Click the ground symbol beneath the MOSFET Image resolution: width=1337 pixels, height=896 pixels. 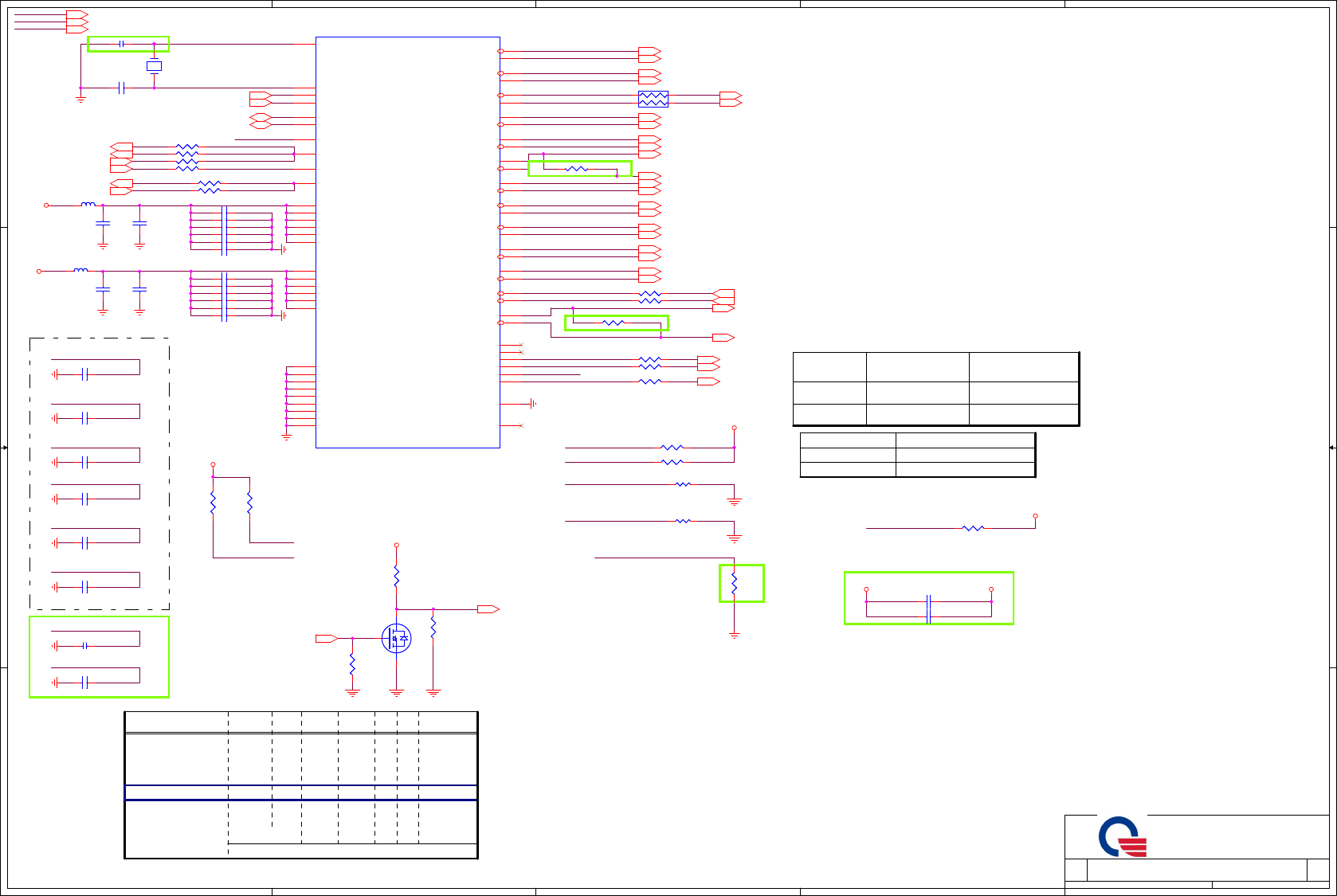coord(397,693)
